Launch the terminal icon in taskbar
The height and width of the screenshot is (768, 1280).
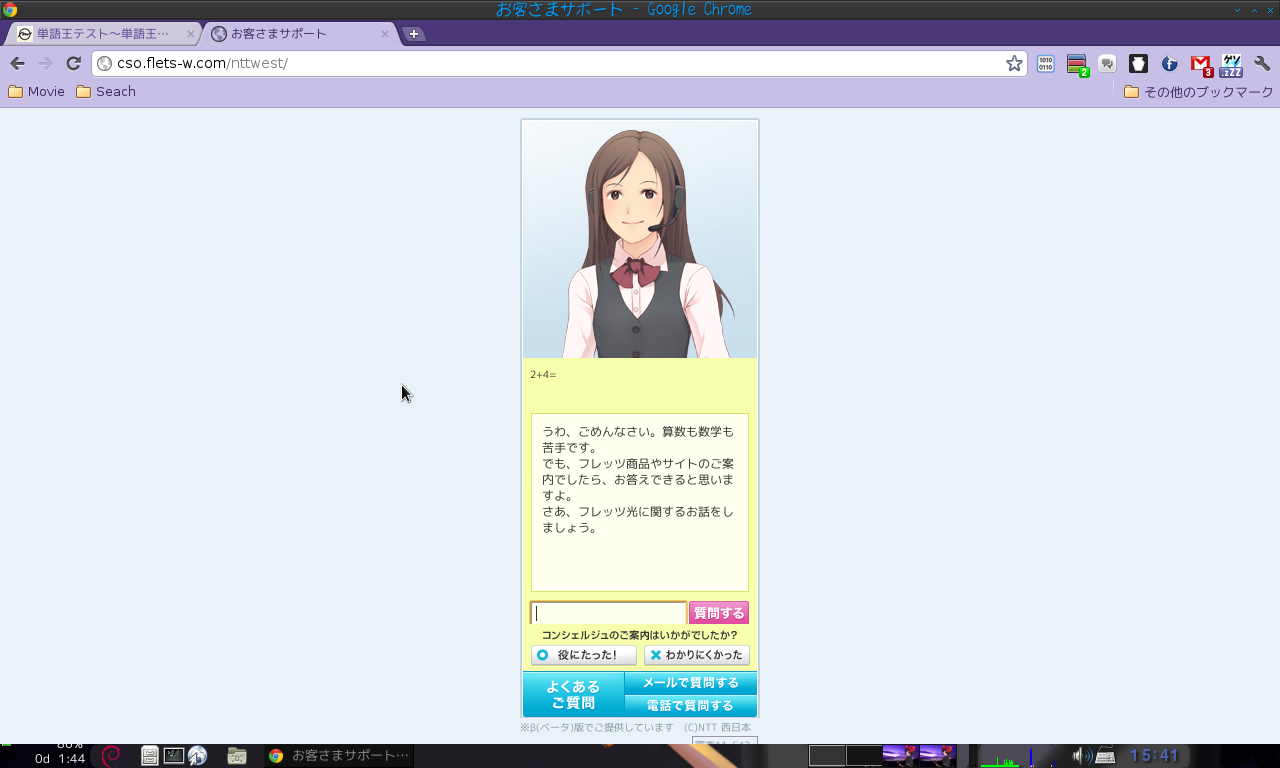[x=173, y=756]
